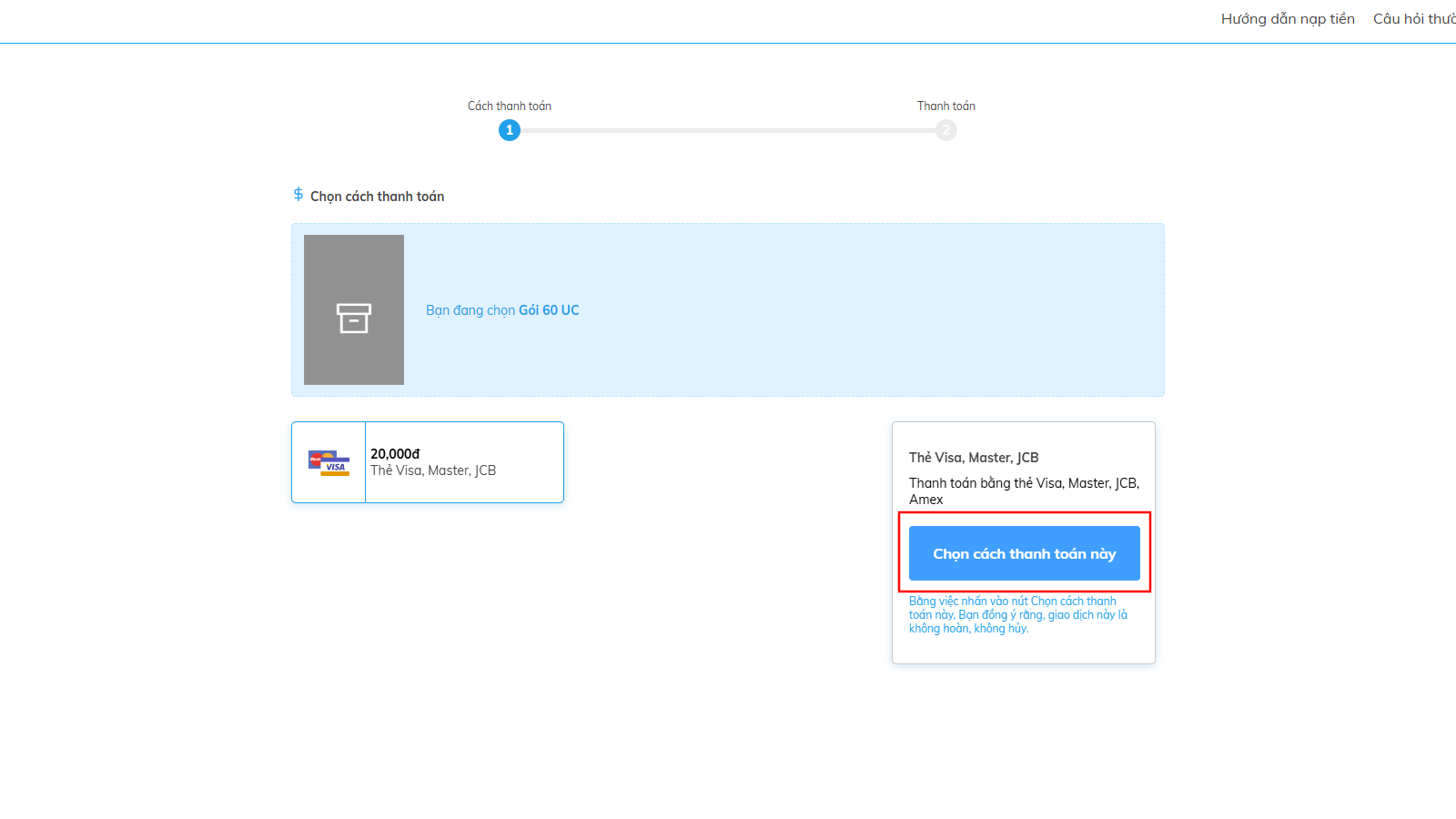Image resolution: width=1456 pixels, height=819 pixels.
Task: Click the archive box icon in package image
Action: [x=354, y=318]
